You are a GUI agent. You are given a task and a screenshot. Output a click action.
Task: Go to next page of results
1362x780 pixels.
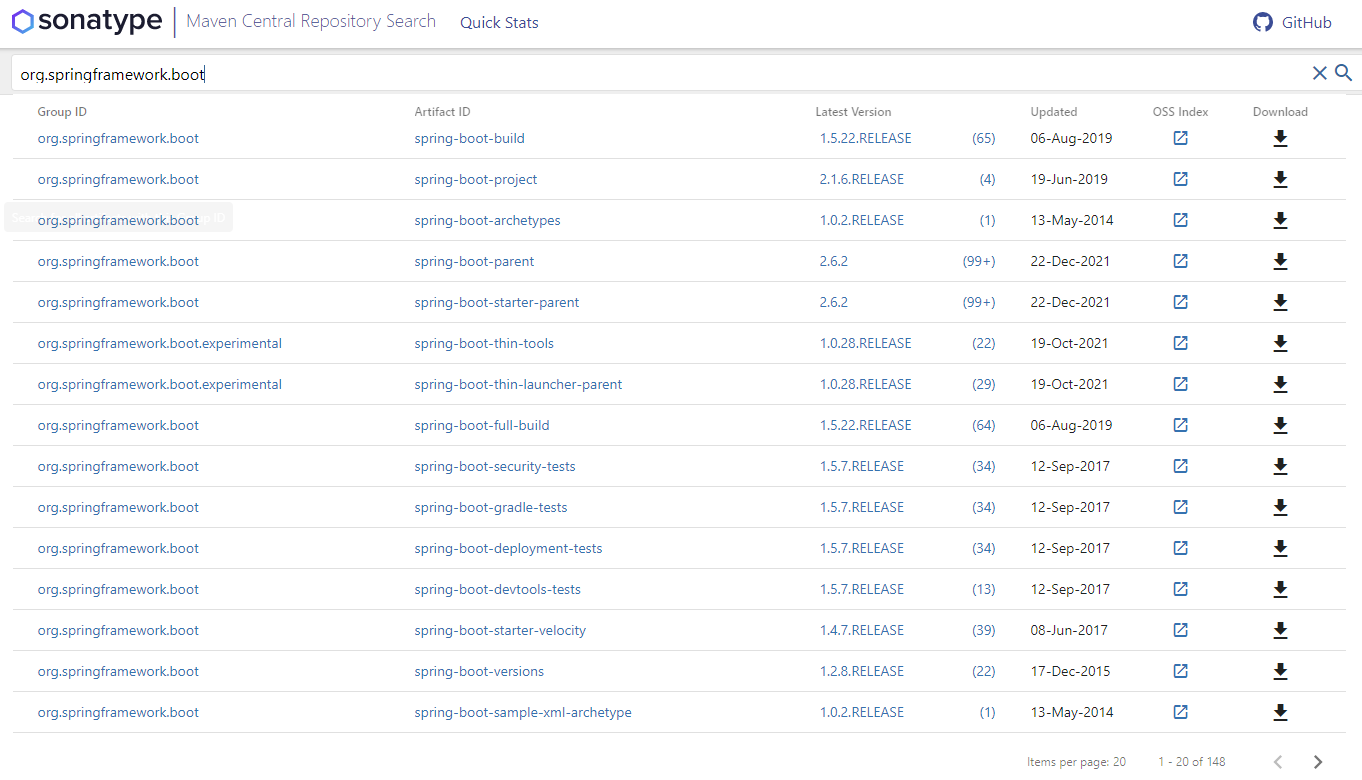[x=1318, y=762]
